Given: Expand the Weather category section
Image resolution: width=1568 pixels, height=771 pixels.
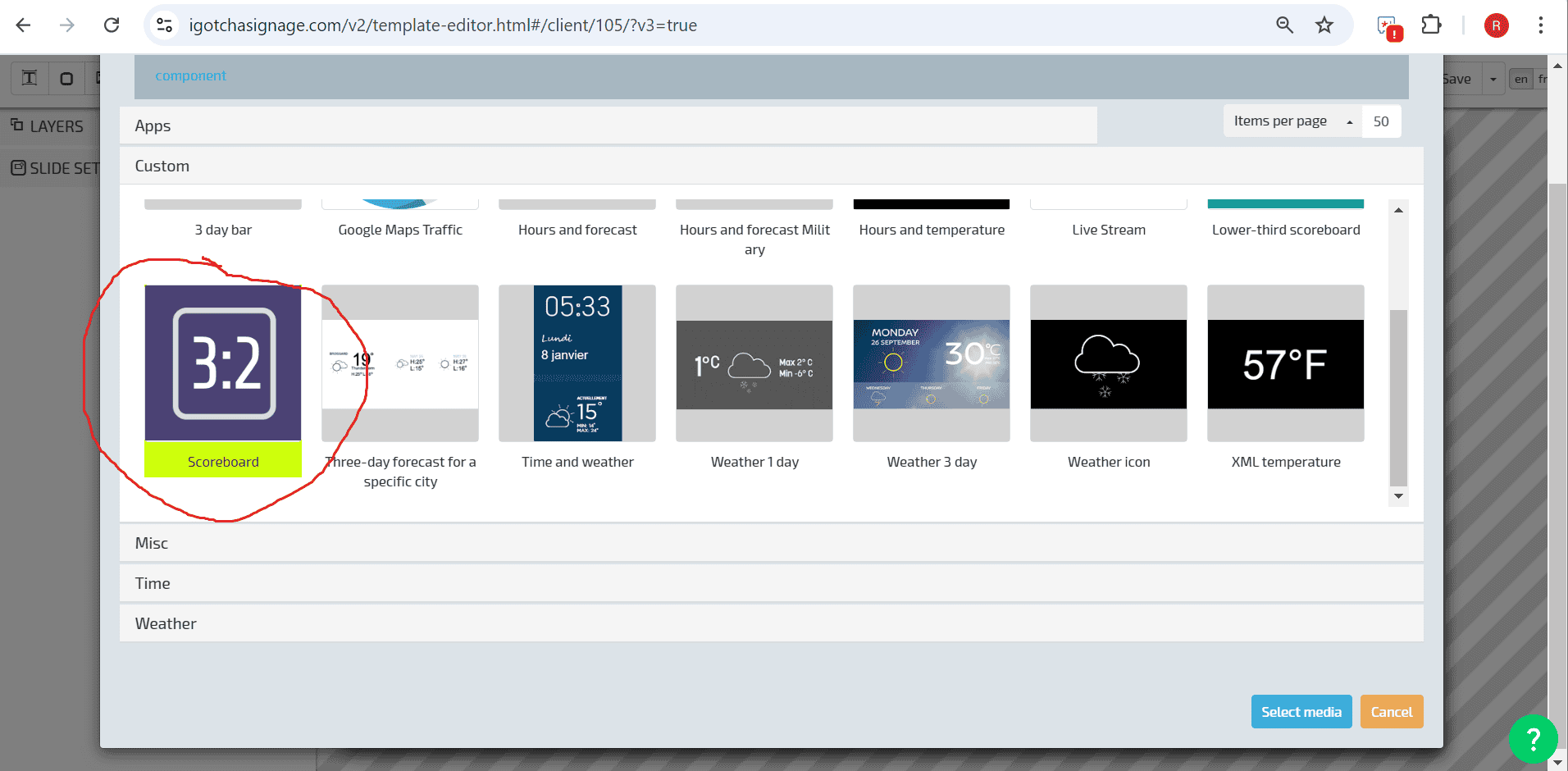Looking at the screenshot, I should coord(771,623).
